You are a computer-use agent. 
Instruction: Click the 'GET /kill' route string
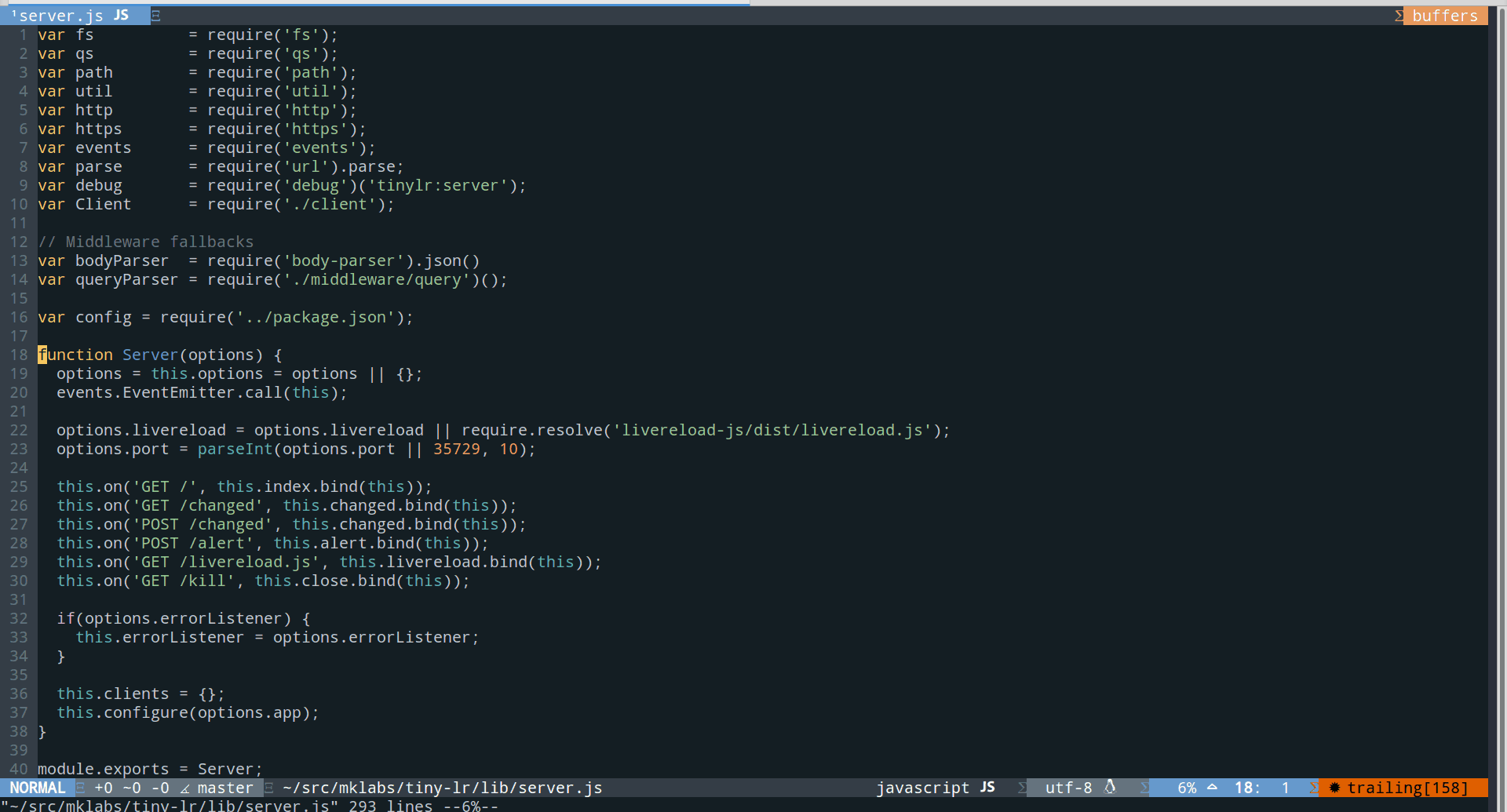pyautogui.click(x=184, y=581)
